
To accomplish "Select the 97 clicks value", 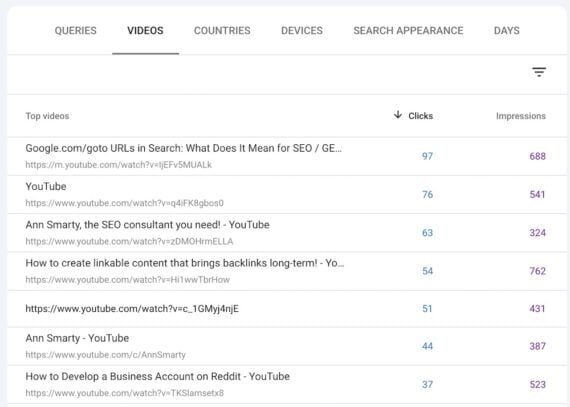I will [427, 156].
